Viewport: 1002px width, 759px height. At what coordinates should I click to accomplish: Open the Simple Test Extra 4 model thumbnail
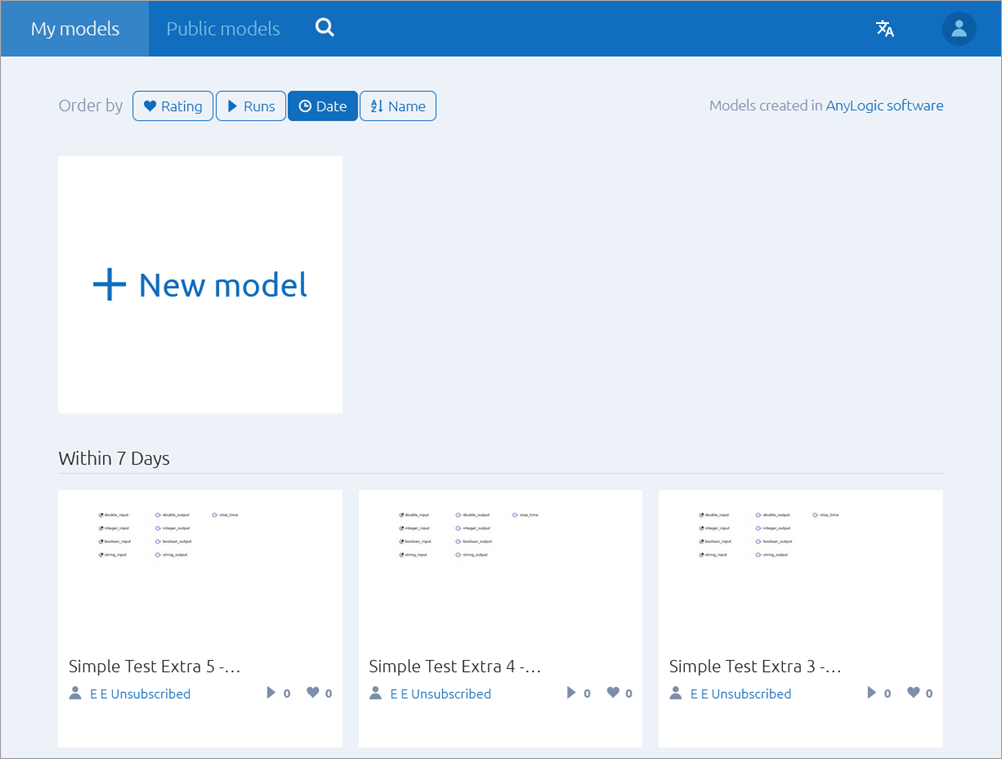[x=500, y=565]
